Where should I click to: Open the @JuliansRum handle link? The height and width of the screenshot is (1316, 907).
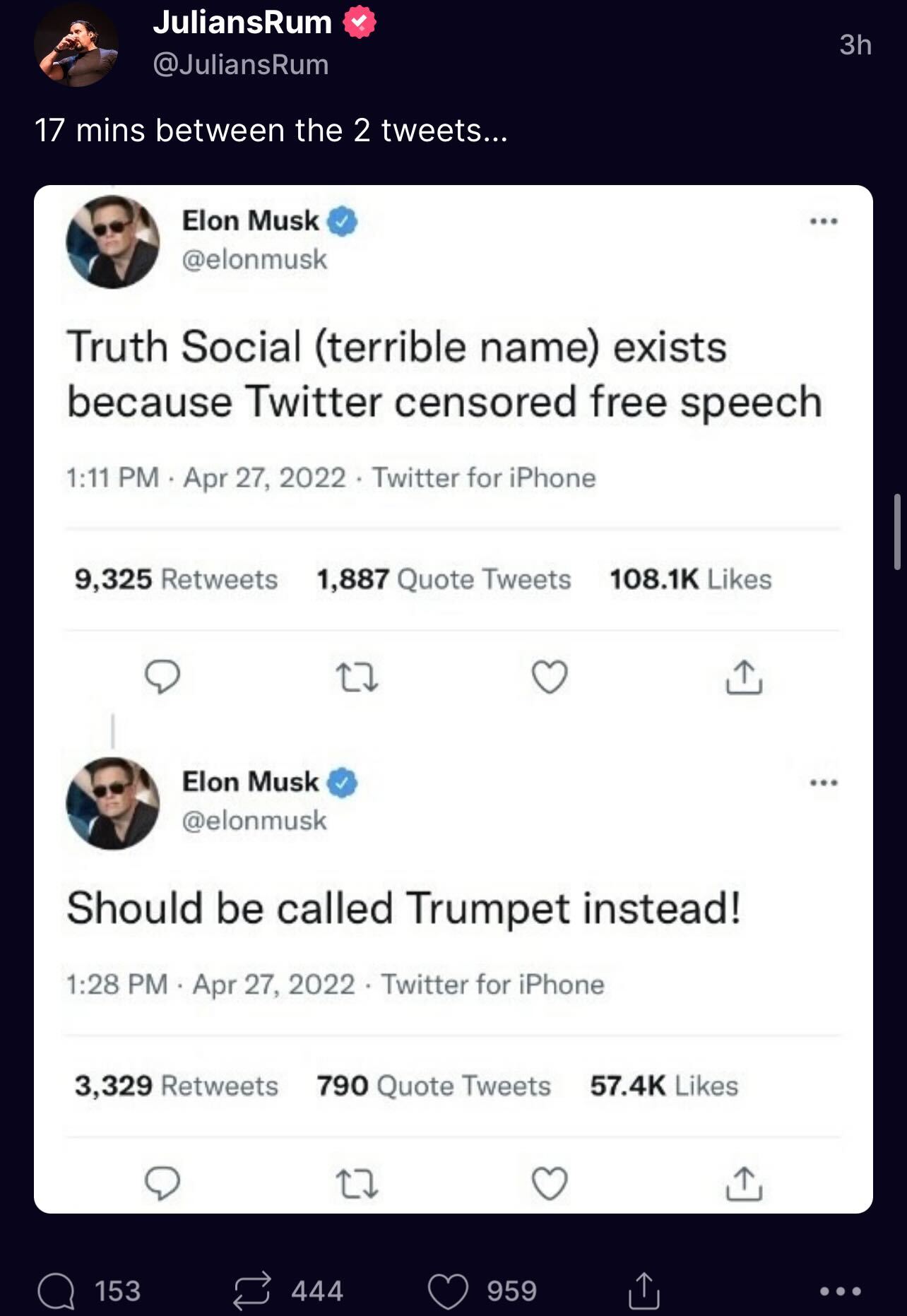coord(241,65)
